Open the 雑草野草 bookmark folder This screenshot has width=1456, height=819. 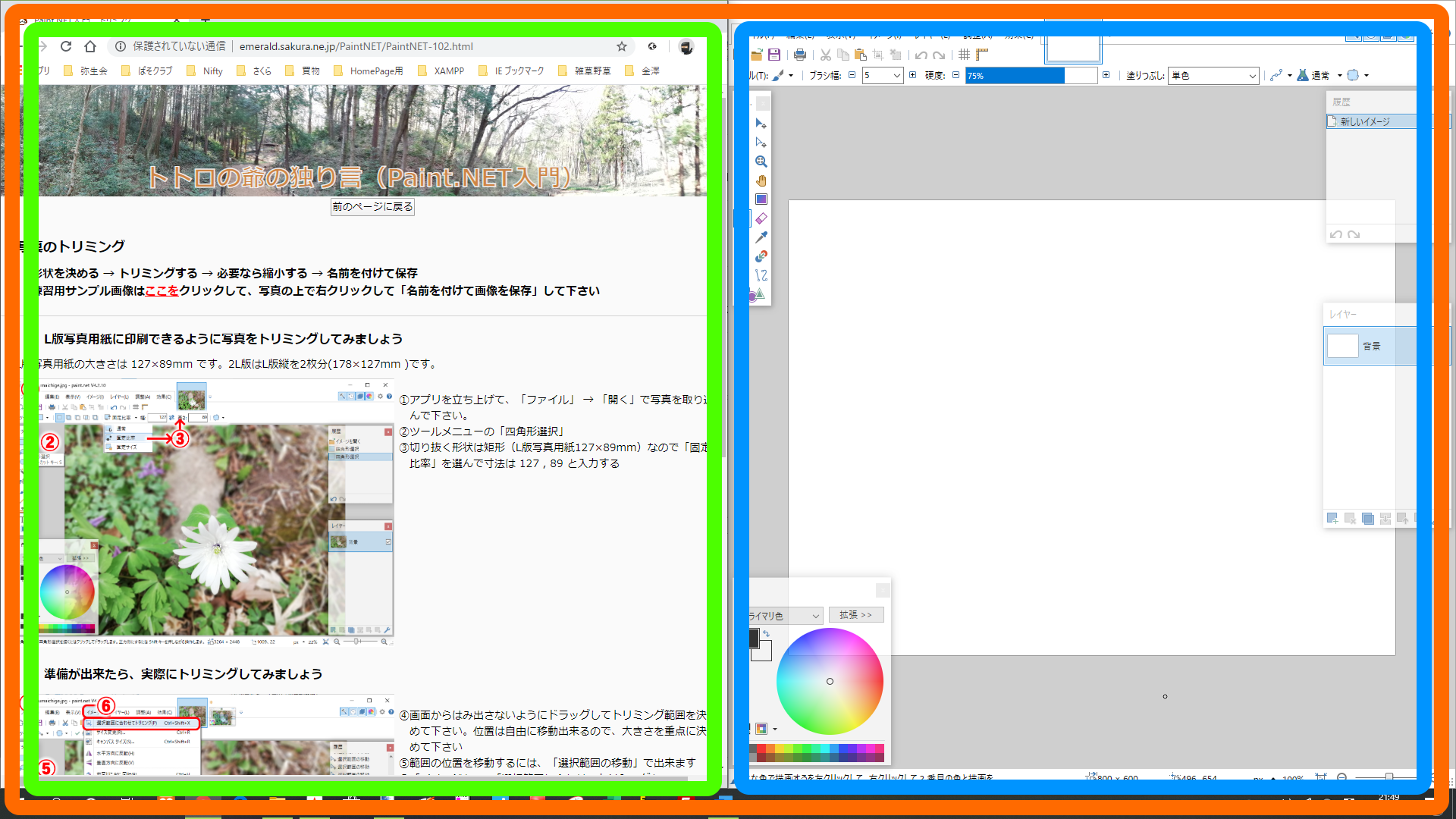[x=585, y=71]
